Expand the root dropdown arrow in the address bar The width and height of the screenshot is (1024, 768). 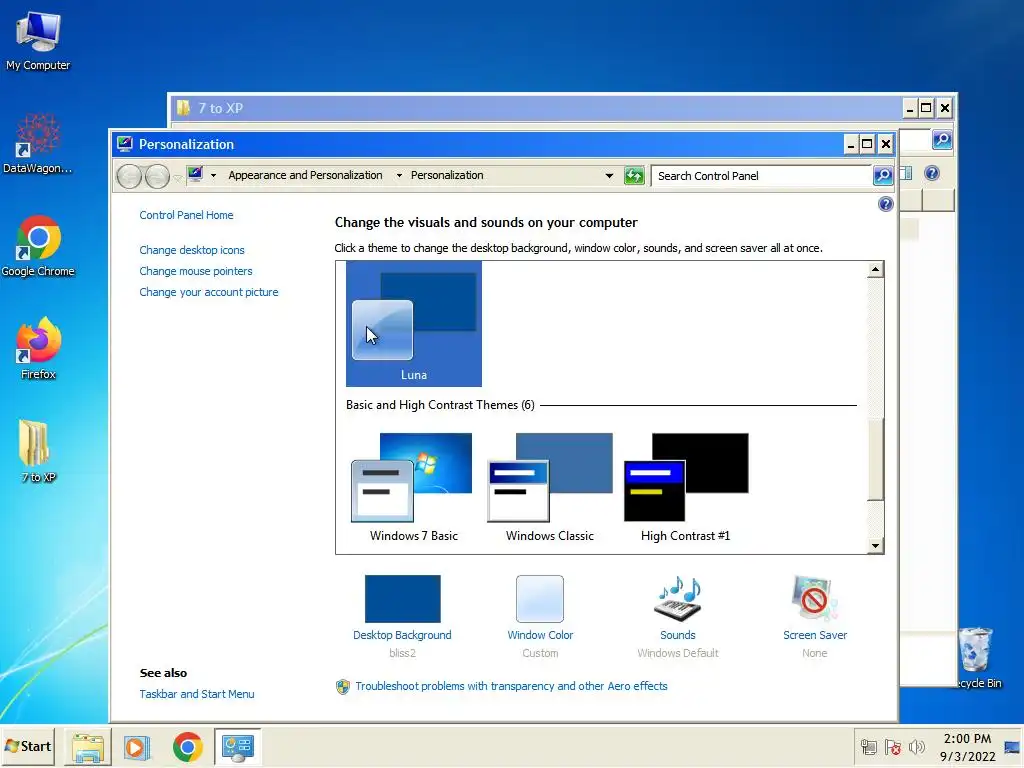214,176
